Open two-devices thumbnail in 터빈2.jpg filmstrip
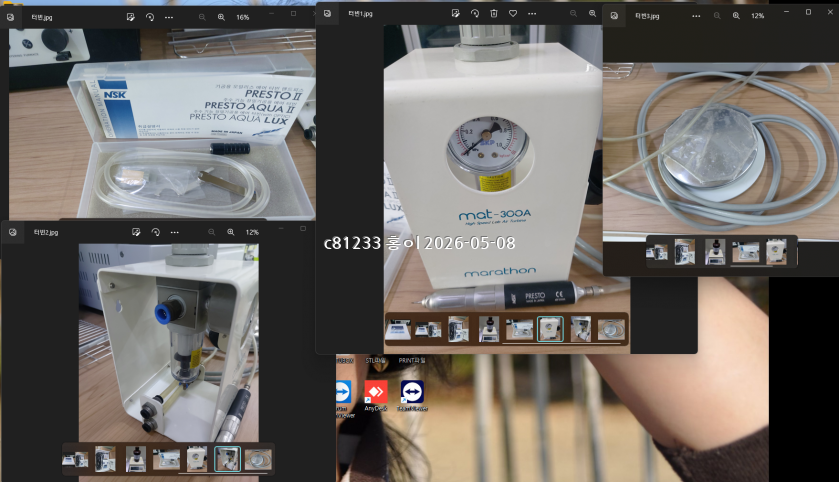Image resolution: width=839 pixels, height=482 pixels. click(75, 460)
